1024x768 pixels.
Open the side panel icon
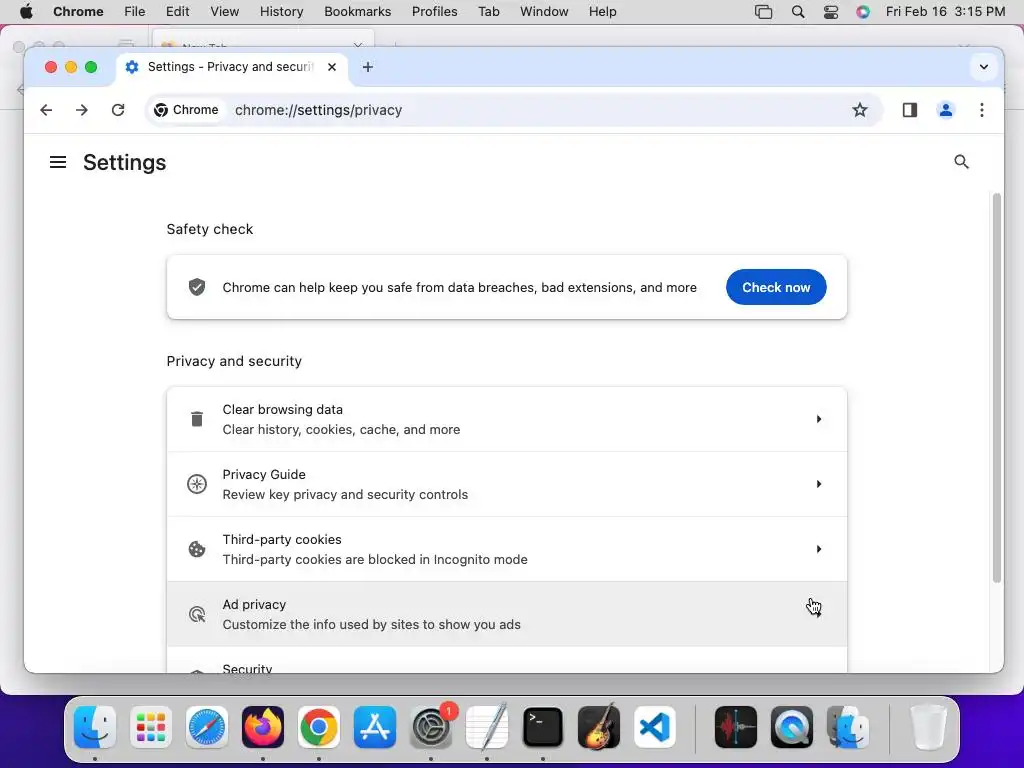[910, 110]
